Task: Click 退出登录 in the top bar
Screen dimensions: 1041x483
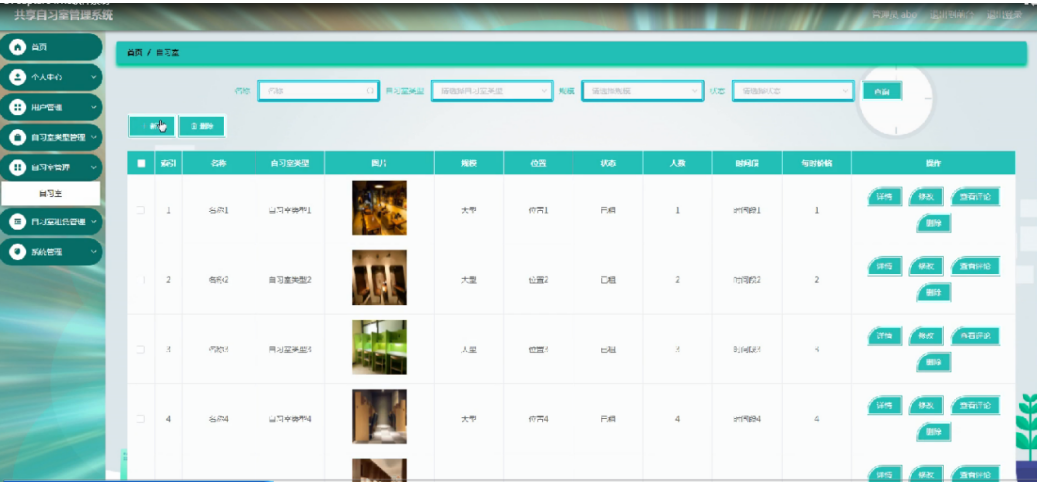Action: click(x=1004, y=15)
